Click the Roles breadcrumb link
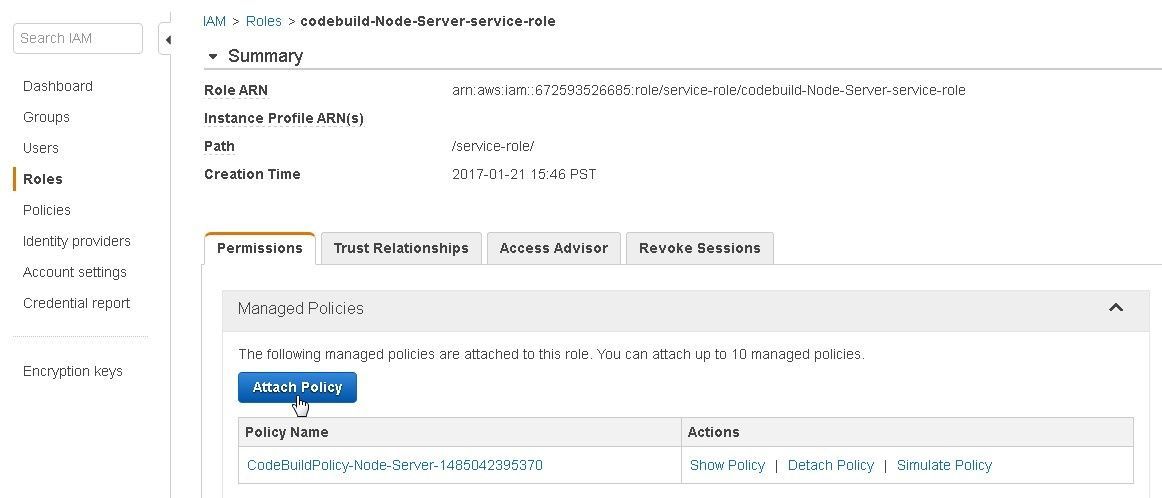Screen dimensions: 1162x498 (x=264, y=21)
